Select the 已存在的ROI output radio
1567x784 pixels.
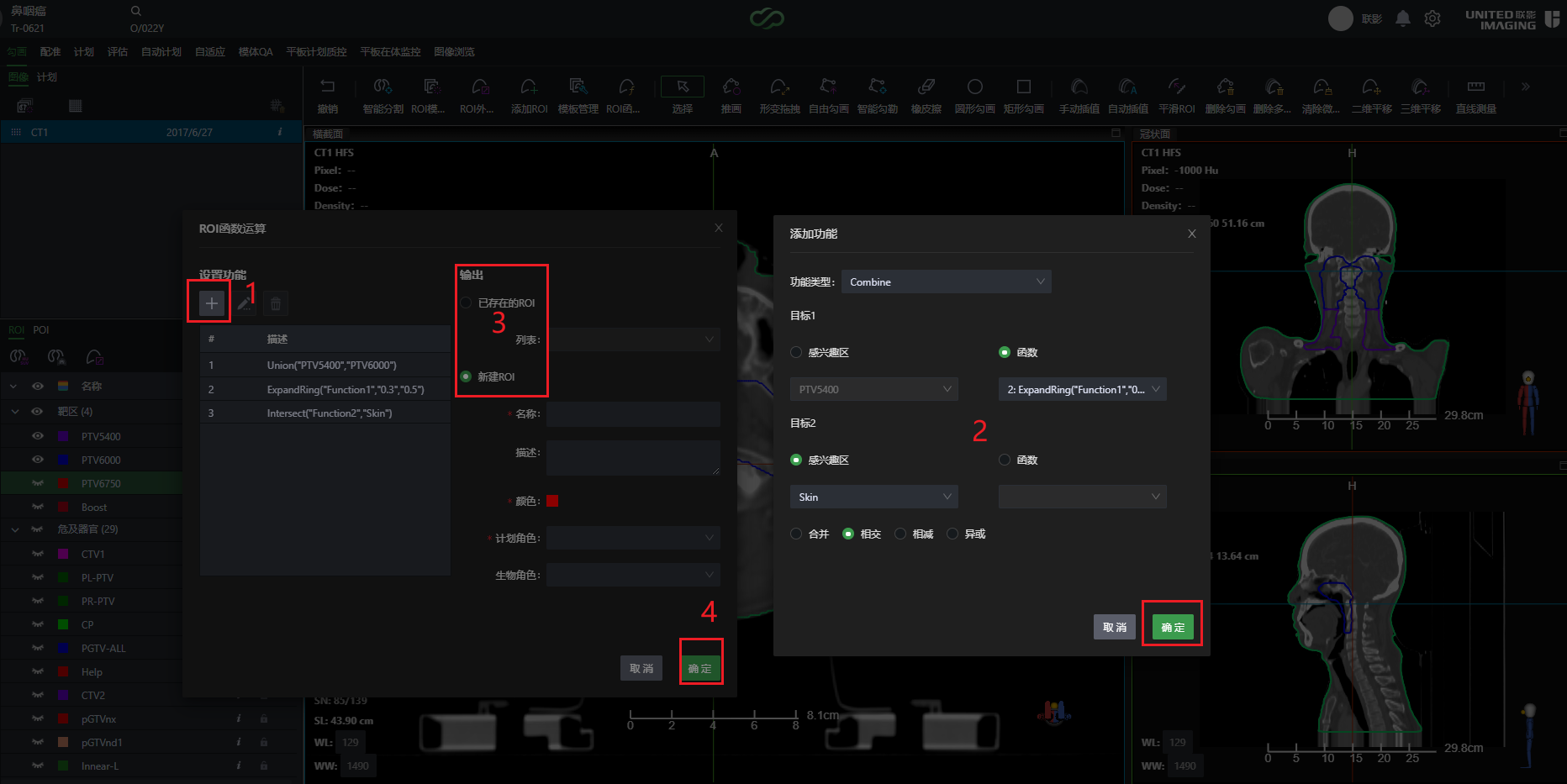click(466, 303)
